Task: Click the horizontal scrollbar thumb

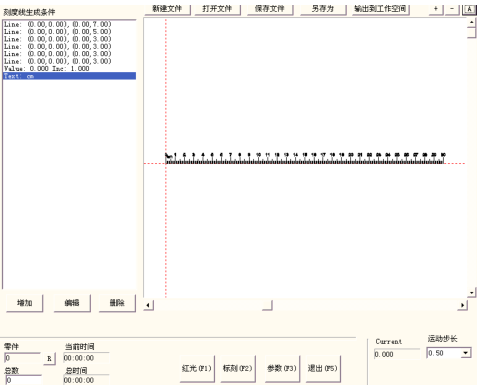Action: 267,305
